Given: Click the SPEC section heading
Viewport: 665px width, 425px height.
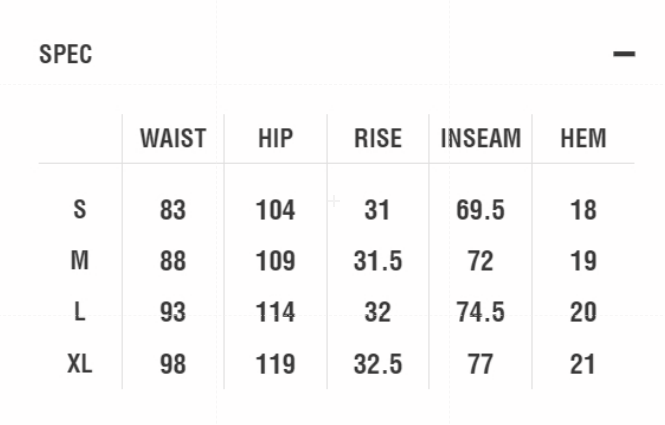Looking at the screenshot, I should coord(66,54).
